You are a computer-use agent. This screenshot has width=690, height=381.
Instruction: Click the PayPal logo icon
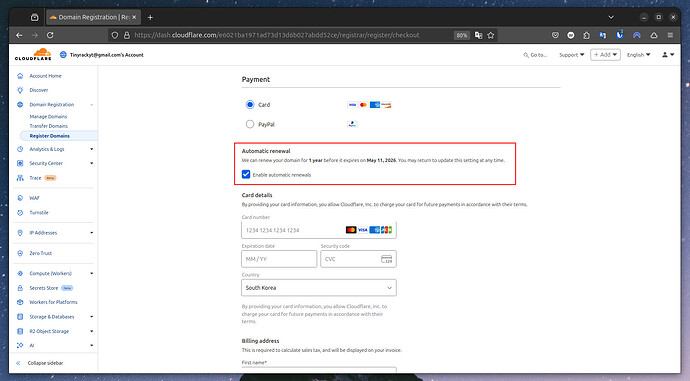tap(352, 124)
